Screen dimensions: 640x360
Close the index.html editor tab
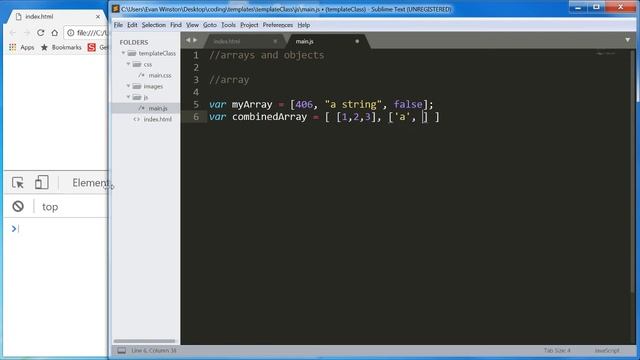pos(275,41)
